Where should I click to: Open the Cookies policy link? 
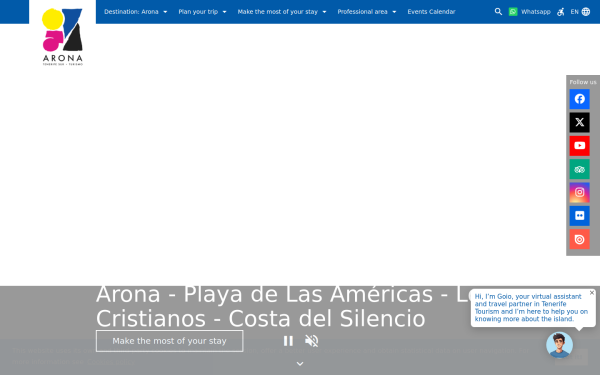pyautogui.click(x=110, y=362)
